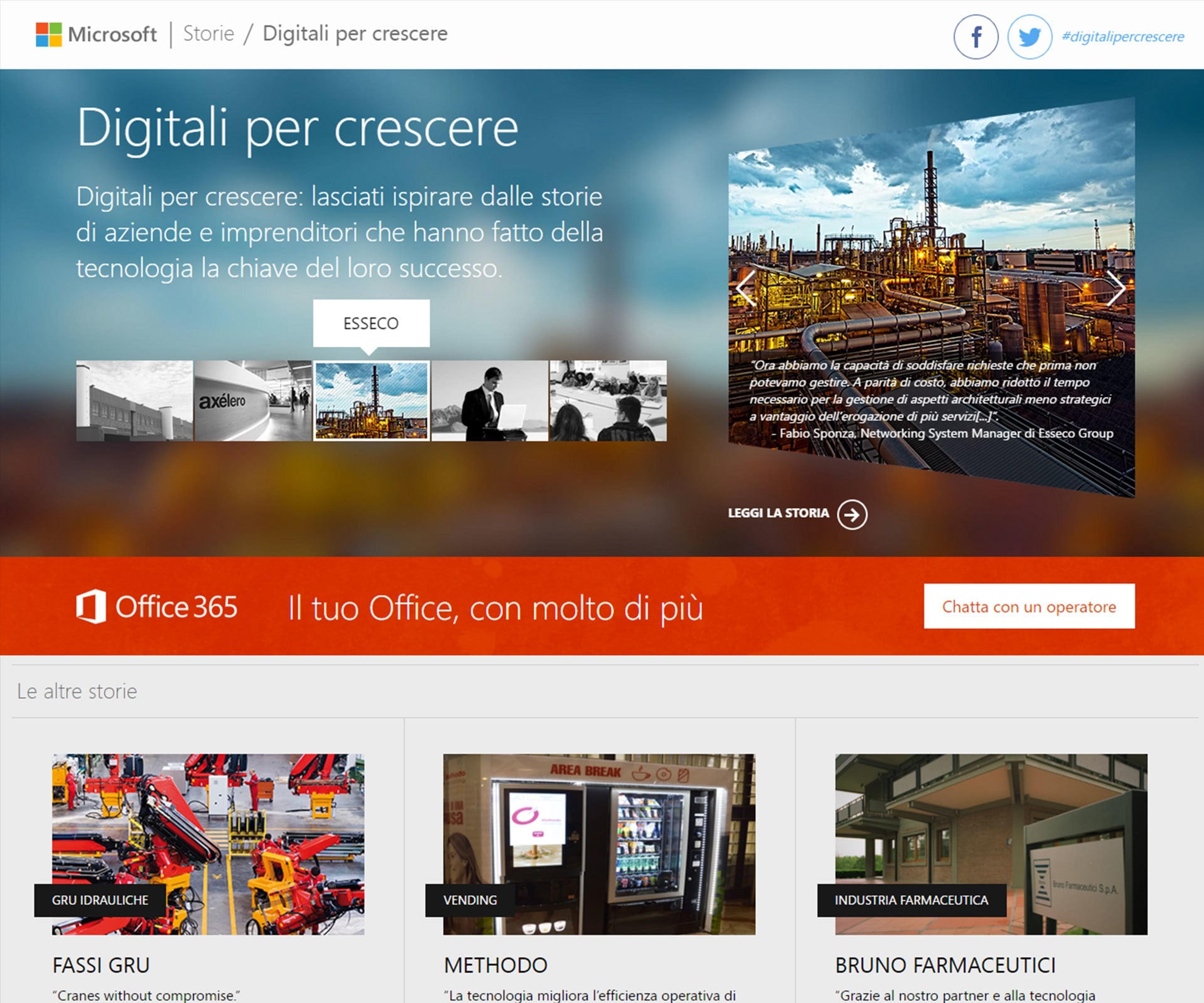Click the Microsoft logo
The width and height of the screenshot is (1204, 1003).
tap(96, 34)
